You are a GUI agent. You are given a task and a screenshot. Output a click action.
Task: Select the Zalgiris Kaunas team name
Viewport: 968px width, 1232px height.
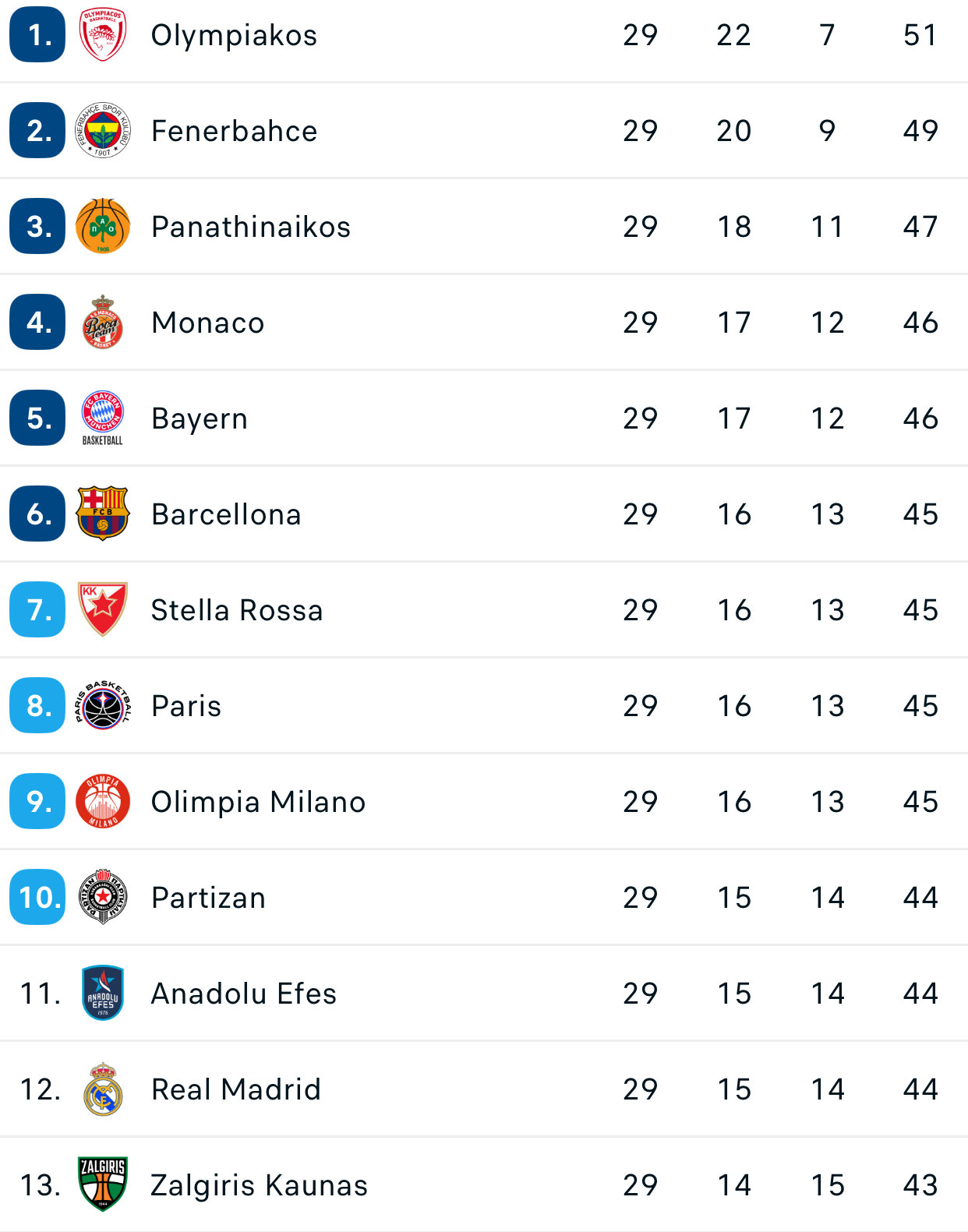[x=259, y=1185]
